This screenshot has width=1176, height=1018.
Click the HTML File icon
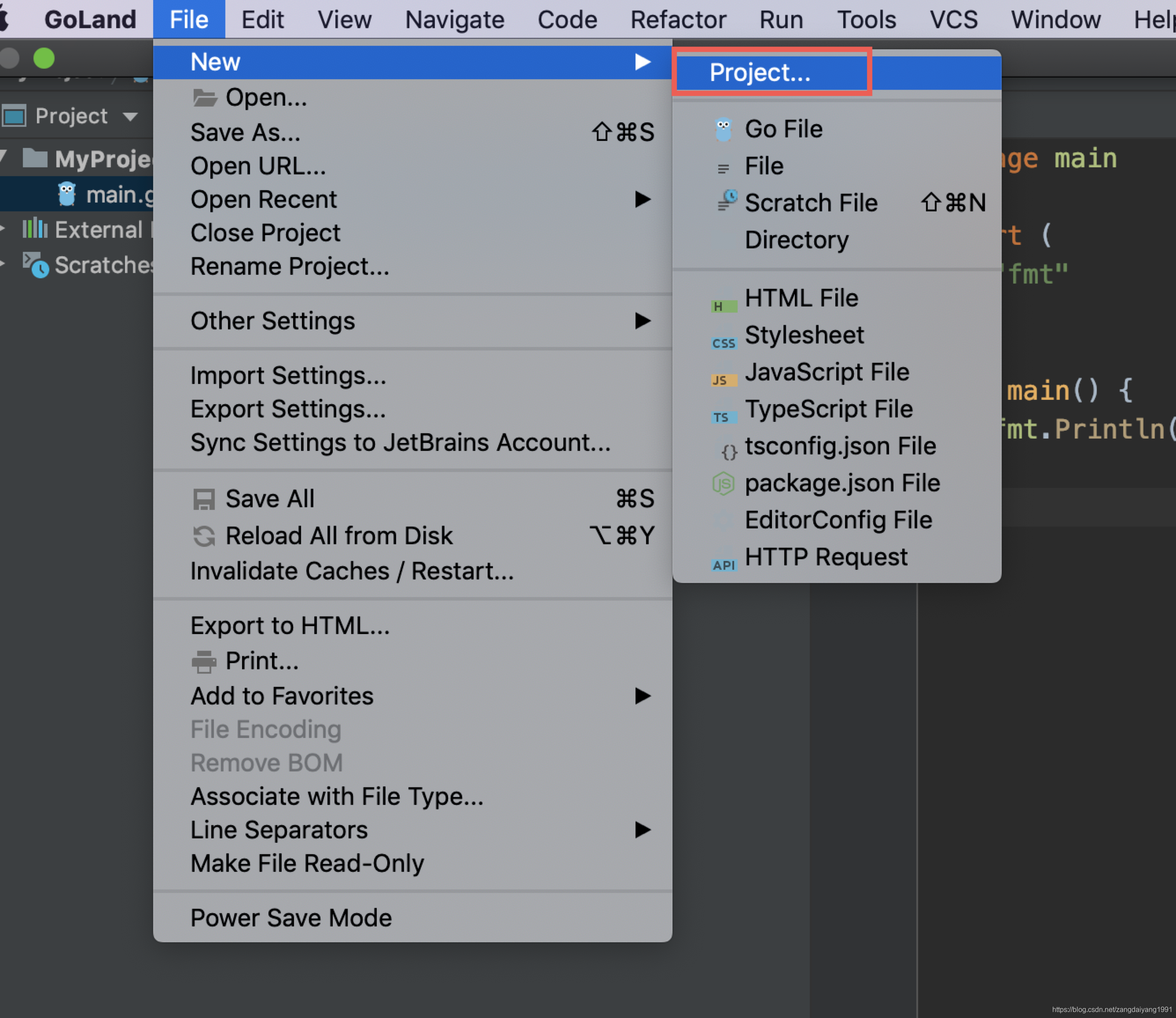point(724,306)
